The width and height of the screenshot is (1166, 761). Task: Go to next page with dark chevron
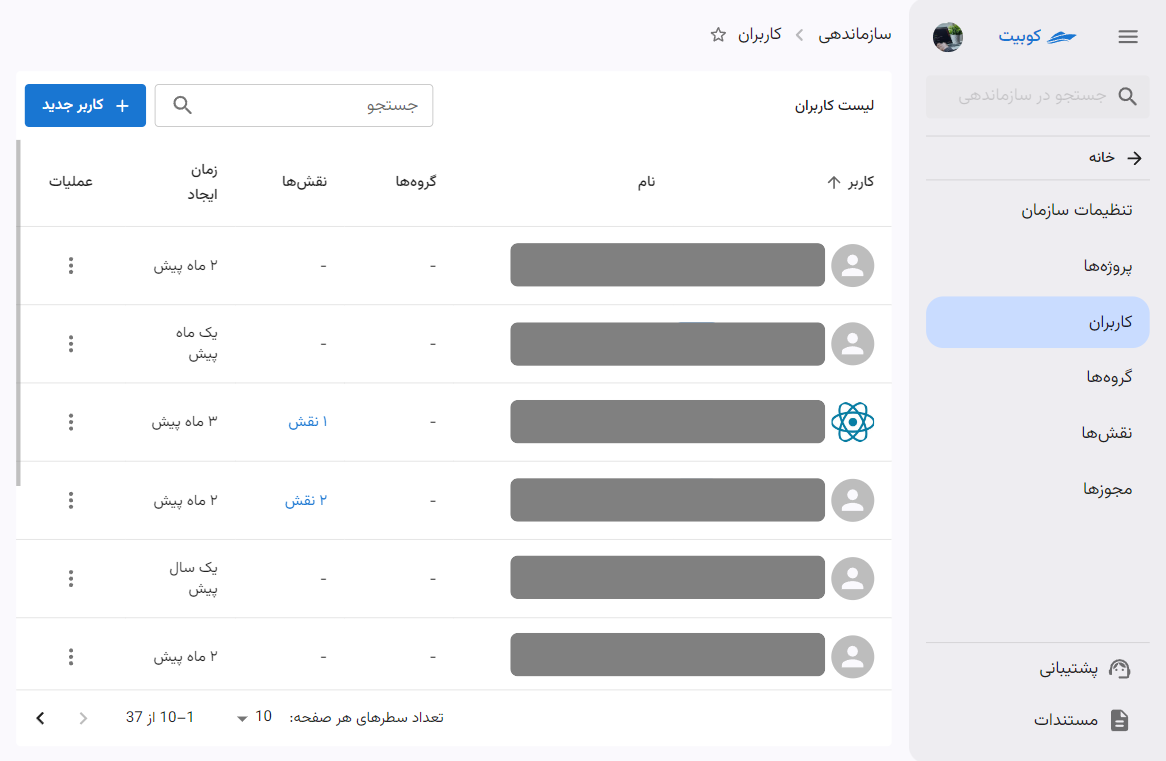click(40, 718)
